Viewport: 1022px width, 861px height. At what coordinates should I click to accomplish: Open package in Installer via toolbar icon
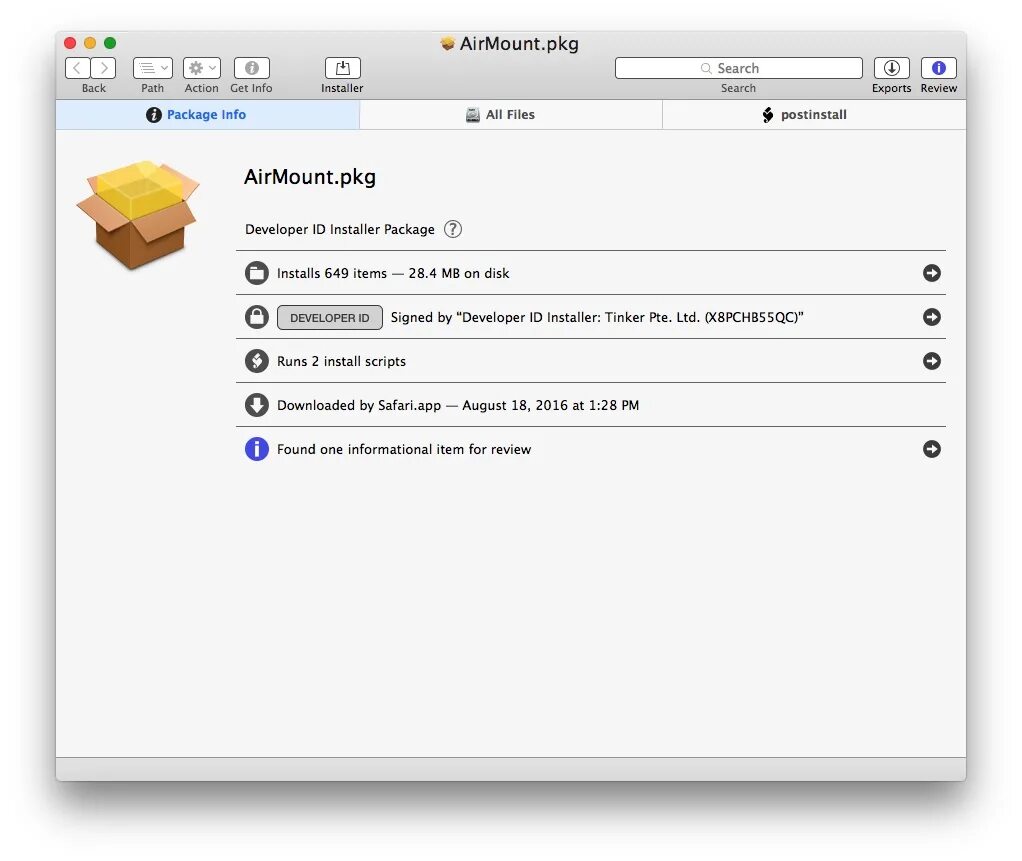[x=342, y=68]
